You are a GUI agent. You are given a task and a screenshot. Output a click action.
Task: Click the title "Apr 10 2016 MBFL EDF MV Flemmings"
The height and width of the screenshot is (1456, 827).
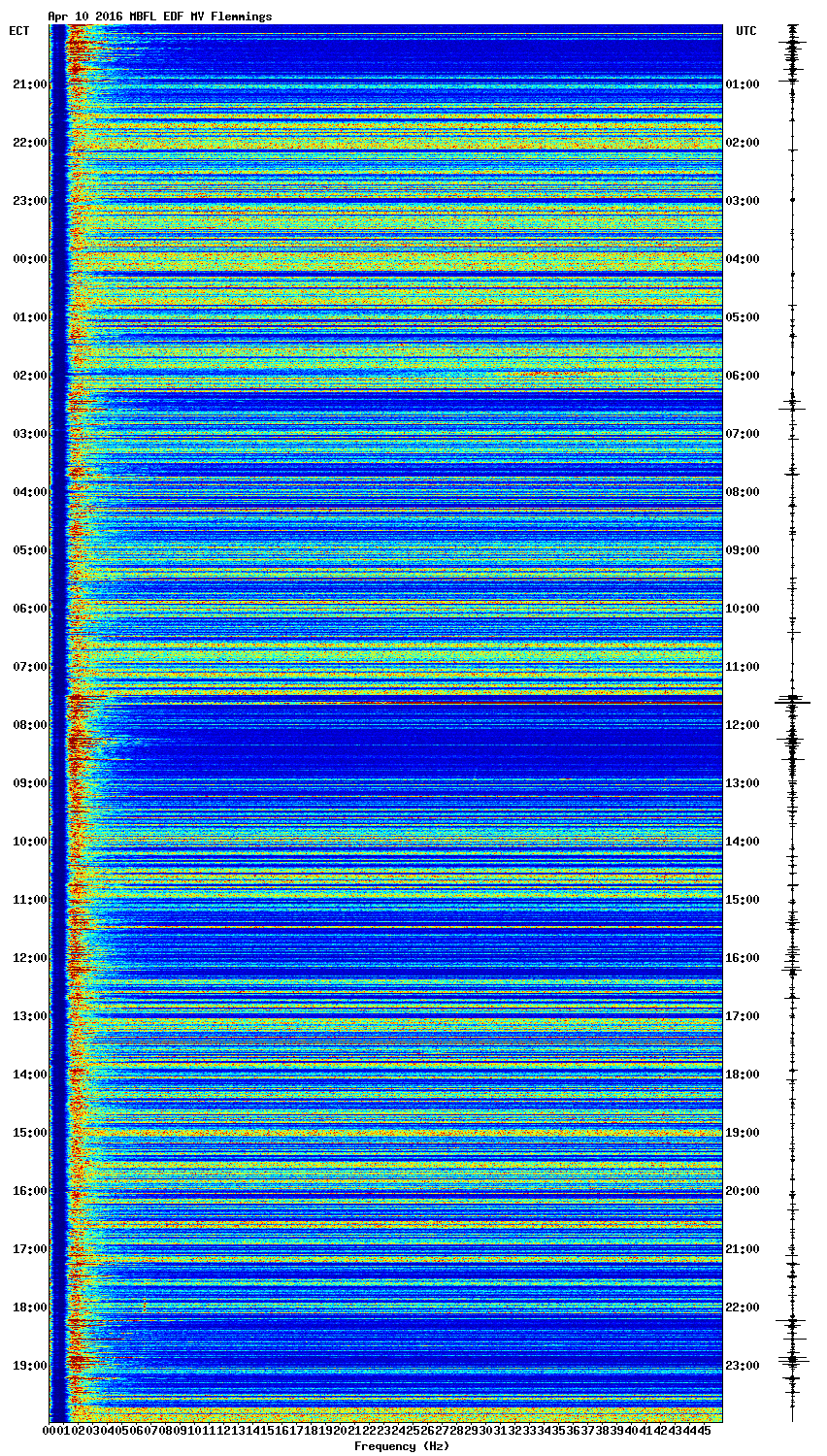point(160,17)
